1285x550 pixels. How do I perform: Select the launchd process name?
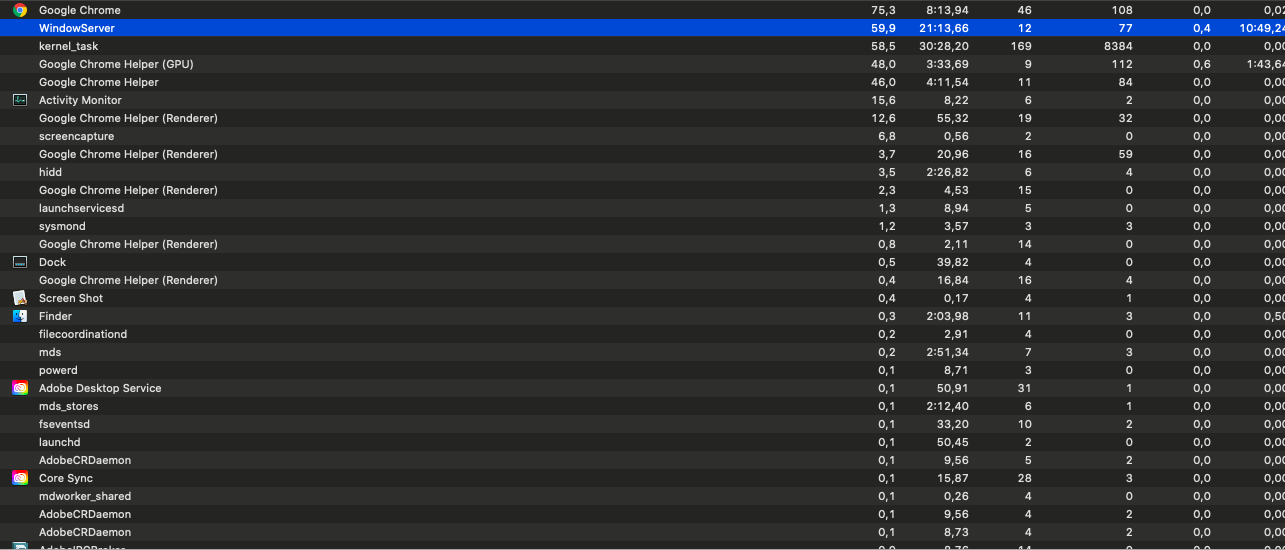click(x=59, y=442)
